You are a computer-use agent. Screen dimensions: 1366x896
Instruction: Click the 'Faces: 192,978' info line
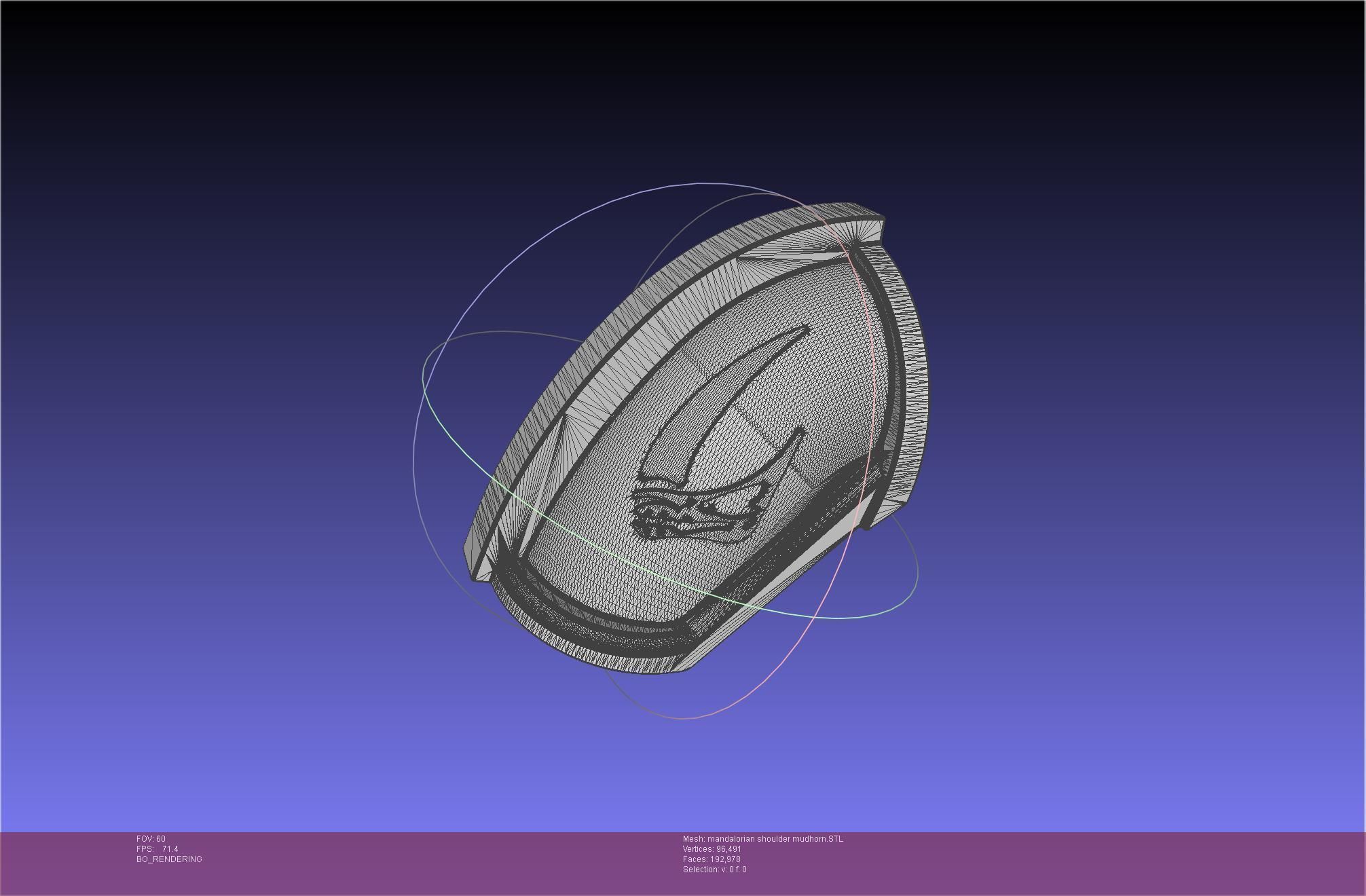(x=711, y=859)
